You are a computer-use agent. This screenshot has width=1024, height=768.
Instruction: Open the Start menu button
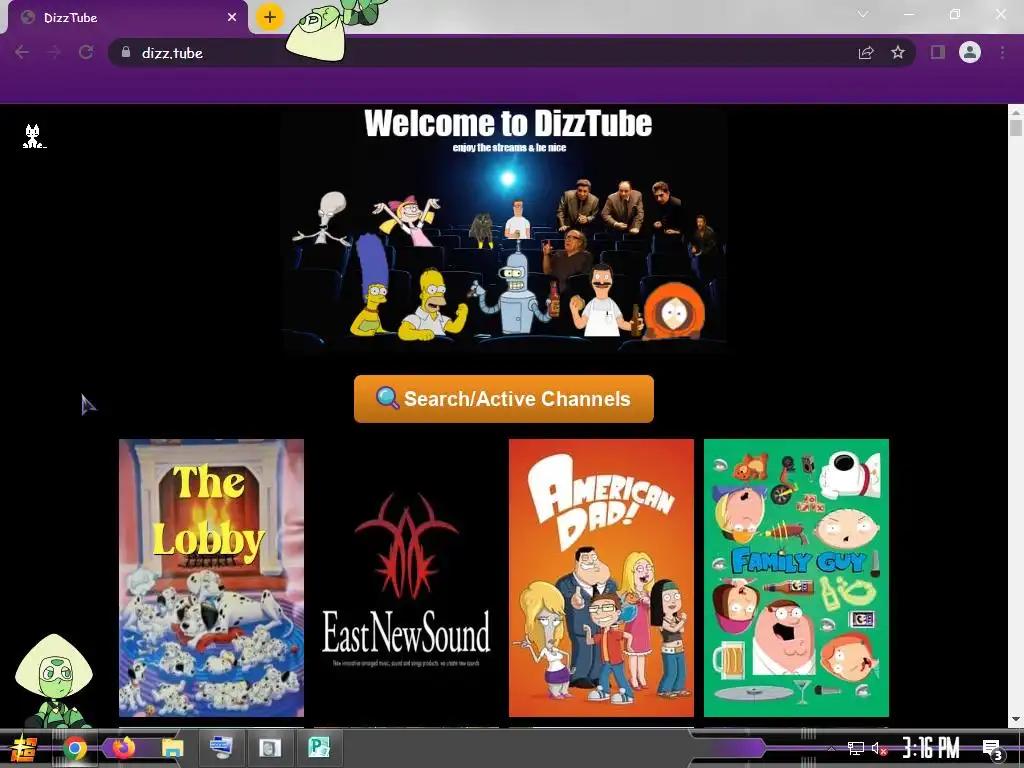point(24,748)
